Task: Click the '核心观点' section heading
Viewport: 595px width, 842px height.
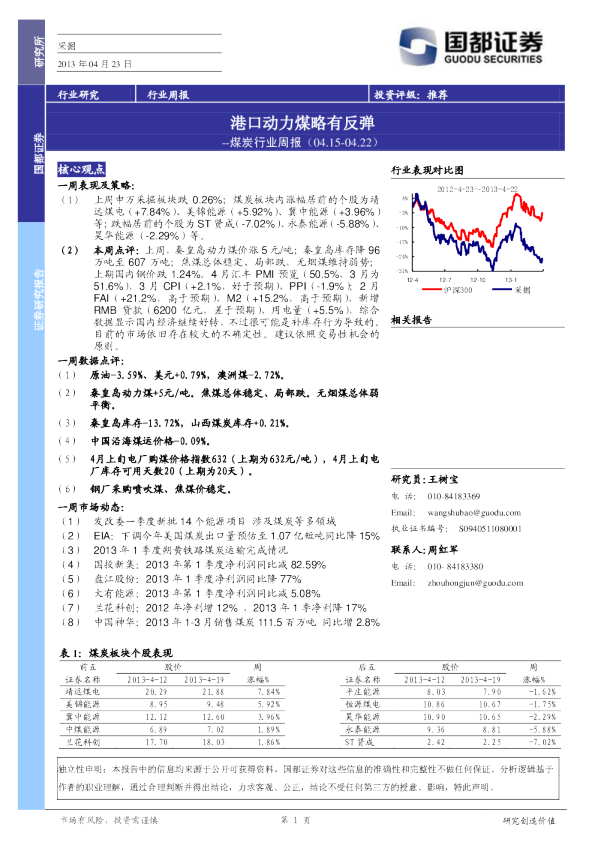Action: 81,169
